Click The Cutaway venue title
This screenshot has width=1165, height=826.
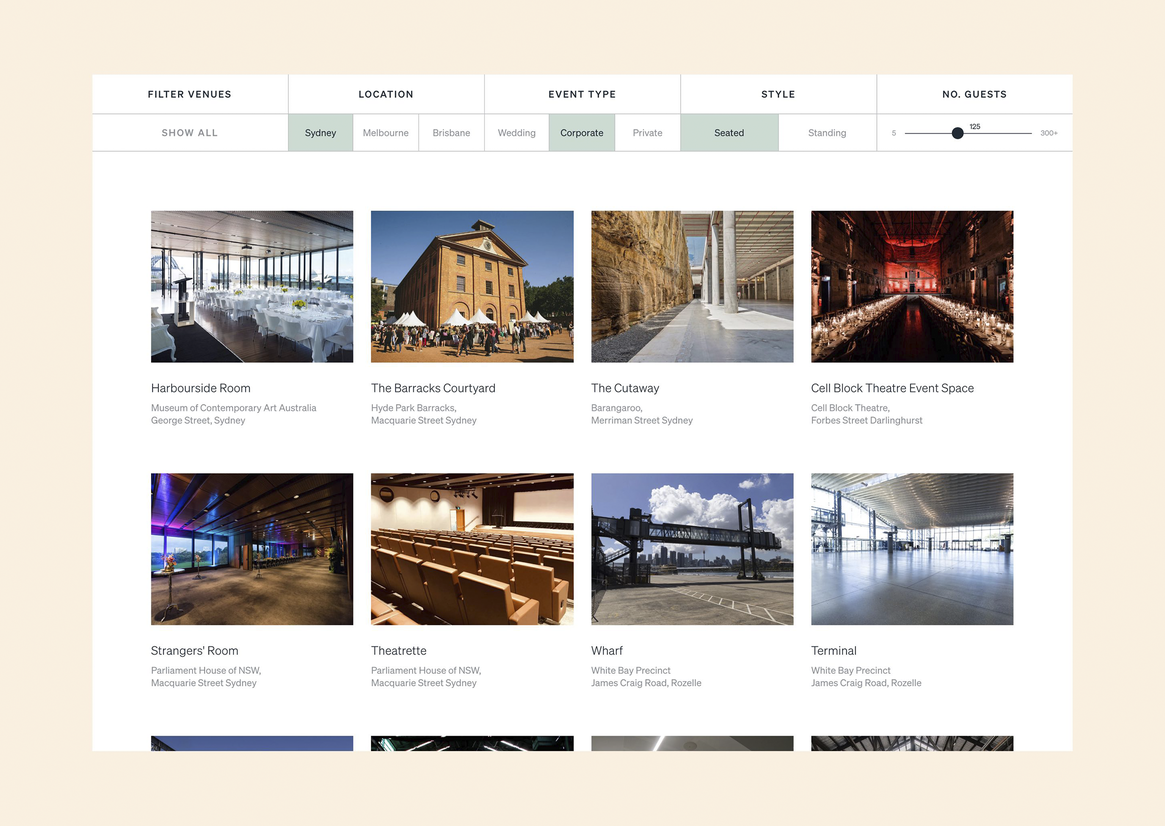tap(625, 388)
